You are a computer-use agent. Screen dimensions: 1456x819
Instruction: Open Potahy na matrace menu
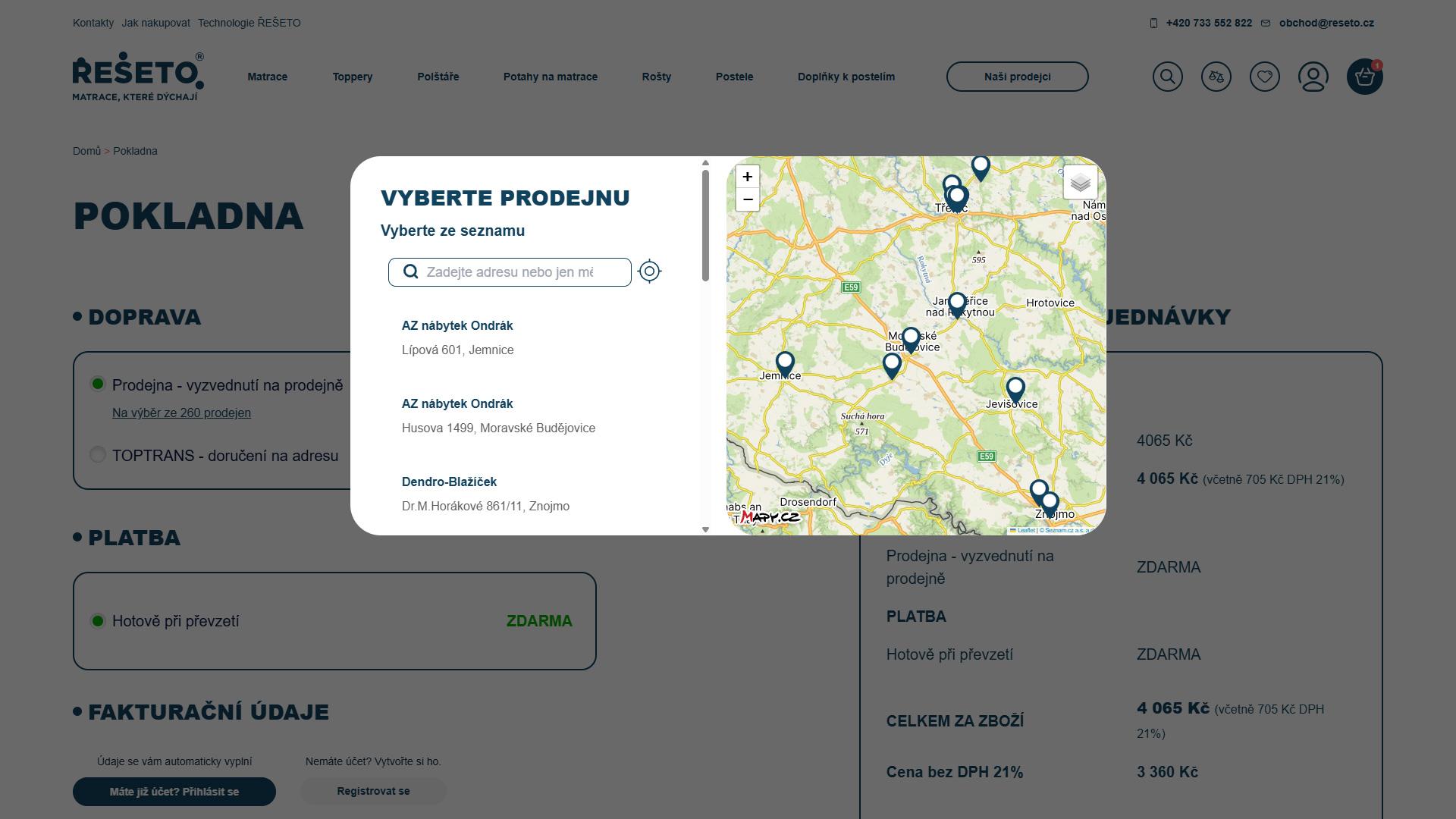pos(551,77)
